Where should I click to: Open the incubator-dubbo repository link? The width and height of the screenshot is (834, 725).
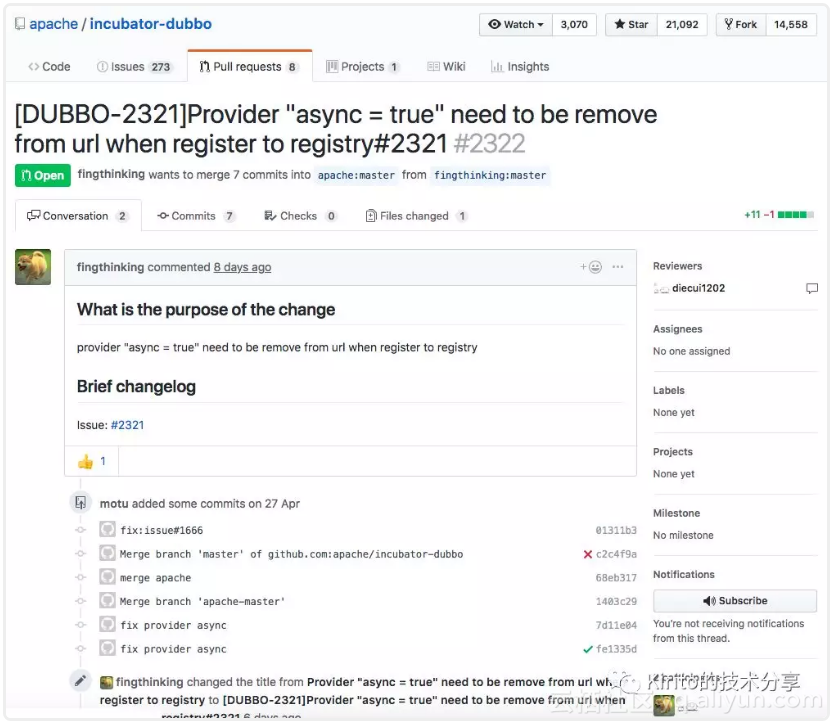point(151,24)
